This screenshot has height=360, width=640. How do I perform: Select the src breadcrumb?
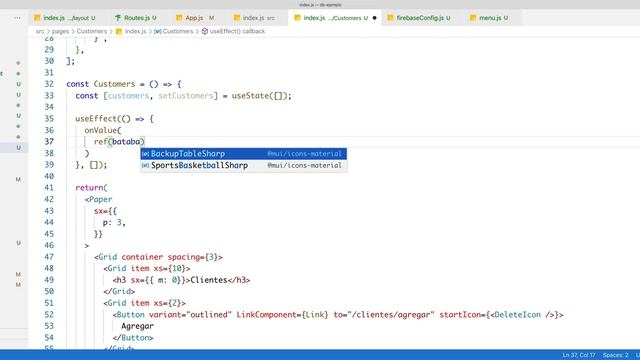coord(40,31)
